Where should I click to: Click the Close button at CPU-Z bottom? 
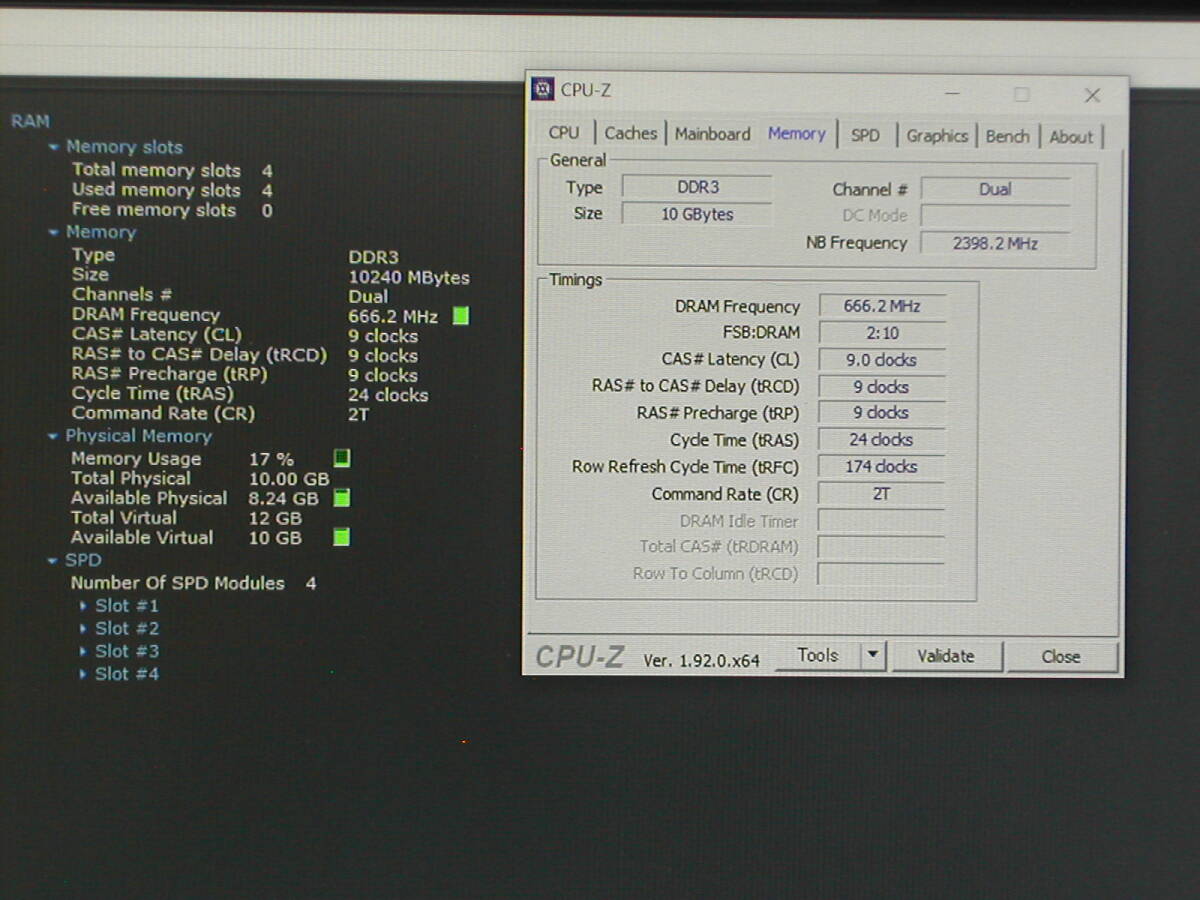[1061, 657]
